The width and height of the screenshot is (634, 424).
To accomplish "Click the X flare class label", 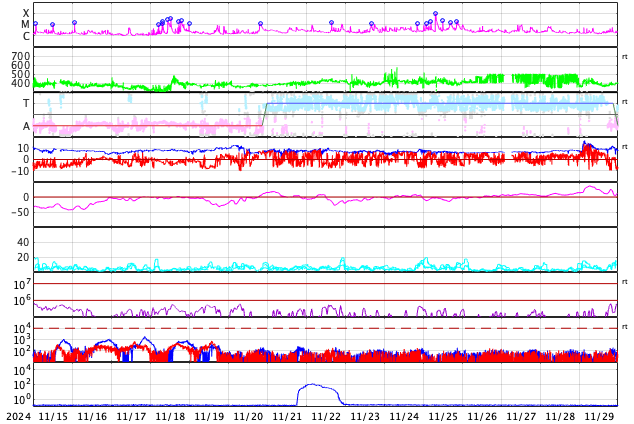I will pyautogui.click(x=26, y=13).
